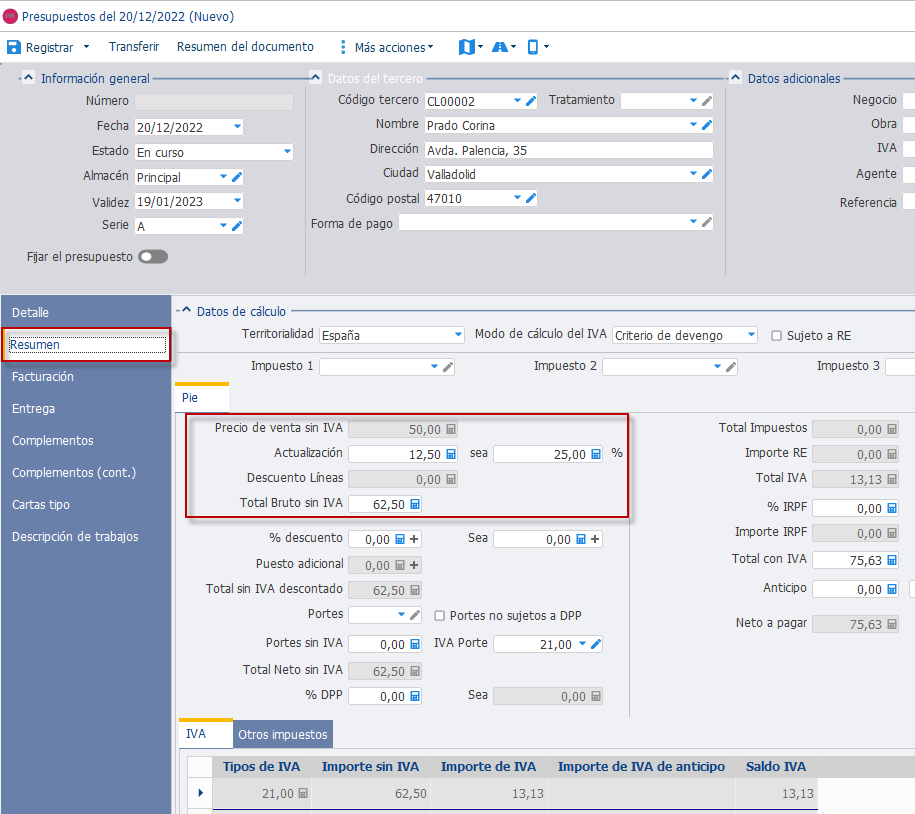Expand the Territorialidad España dropdown

point(459,335)
